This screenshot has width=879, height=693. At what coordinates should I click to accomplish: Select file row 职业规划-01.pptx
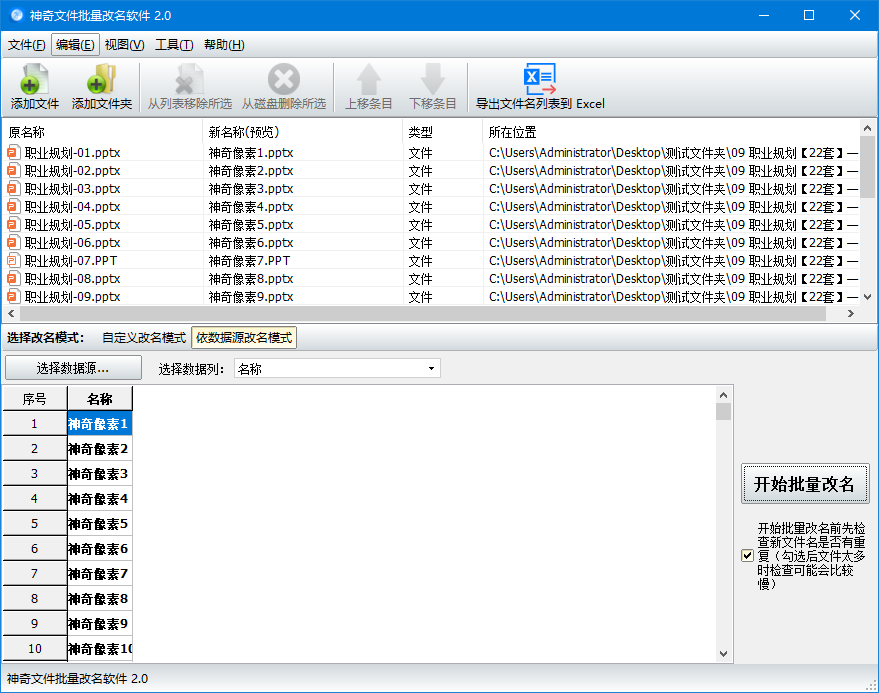tap(431, 153)
